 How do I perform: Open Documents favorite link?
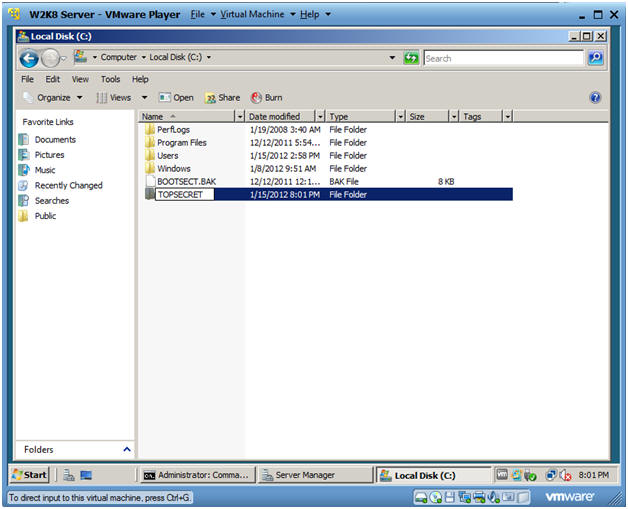(x=55, y=140)
